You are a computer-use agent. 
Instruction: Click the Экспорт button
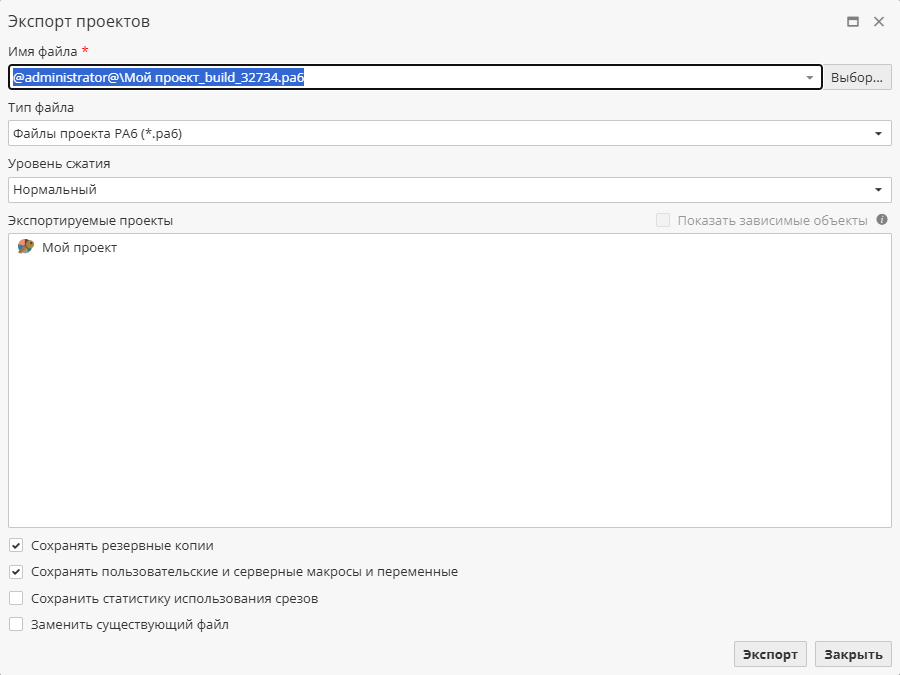pos(770,654)
